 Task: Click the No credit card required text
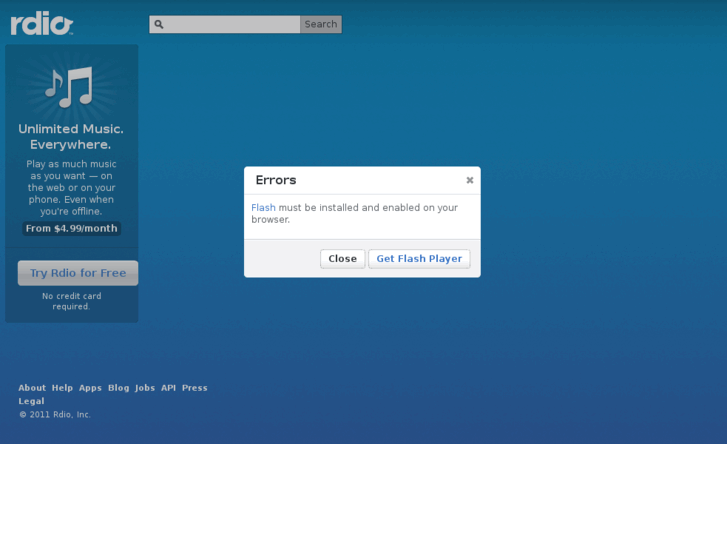click(71, 301)
